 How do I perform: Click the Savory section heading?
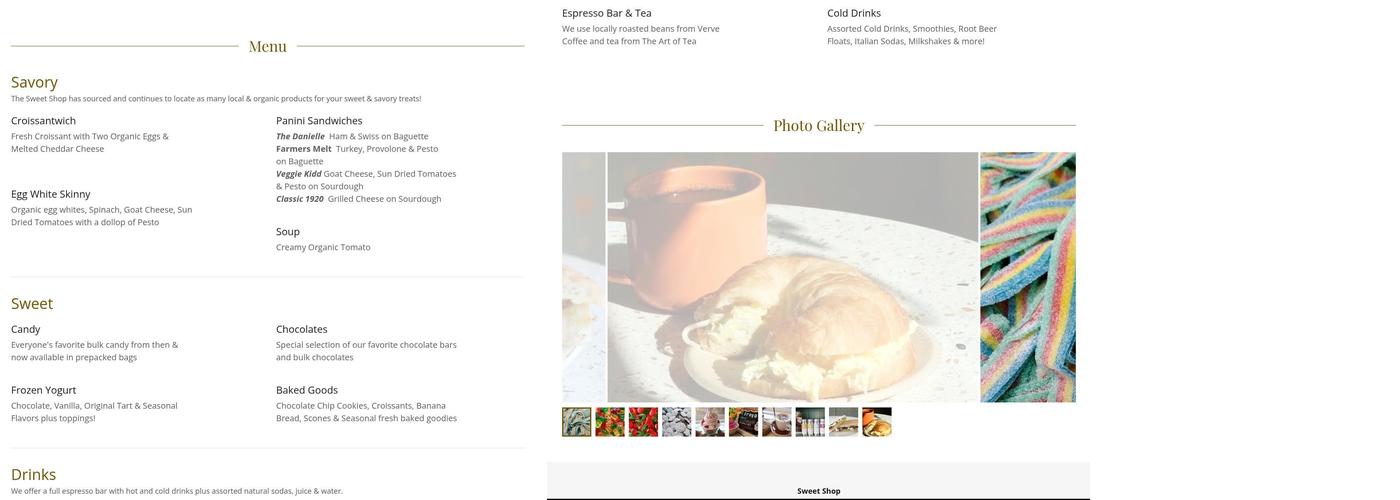click(x=35, y=82)
